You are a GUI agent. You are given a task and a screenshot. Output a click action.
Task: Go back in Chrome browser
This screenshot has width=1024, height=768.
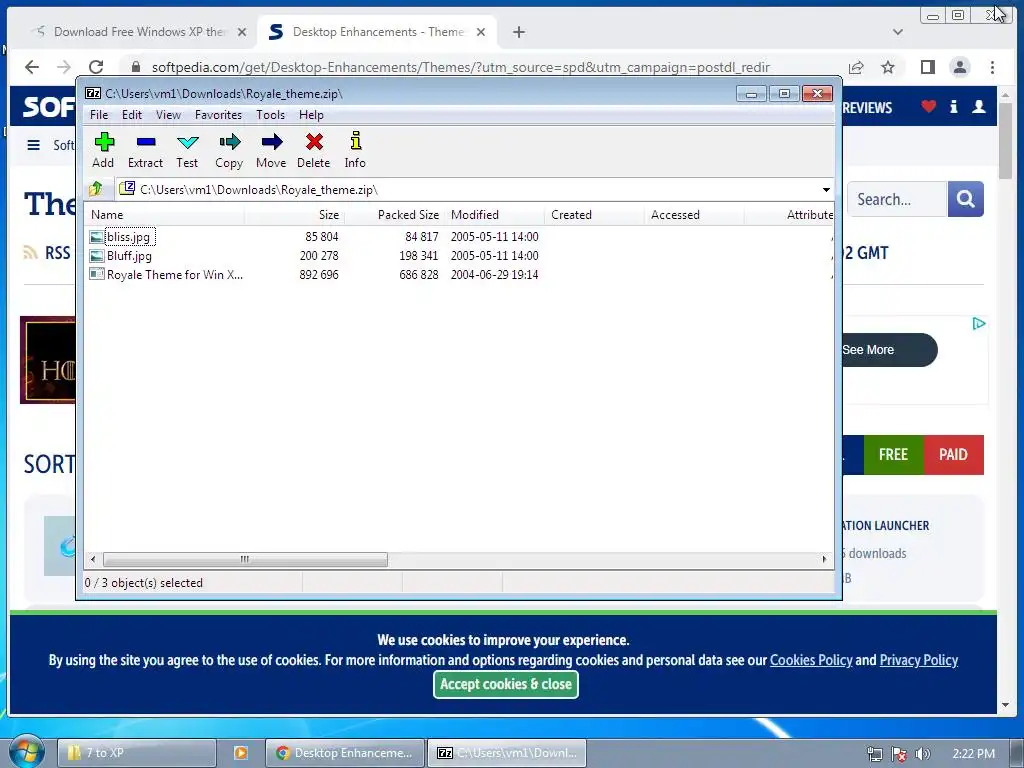point(32,67)
